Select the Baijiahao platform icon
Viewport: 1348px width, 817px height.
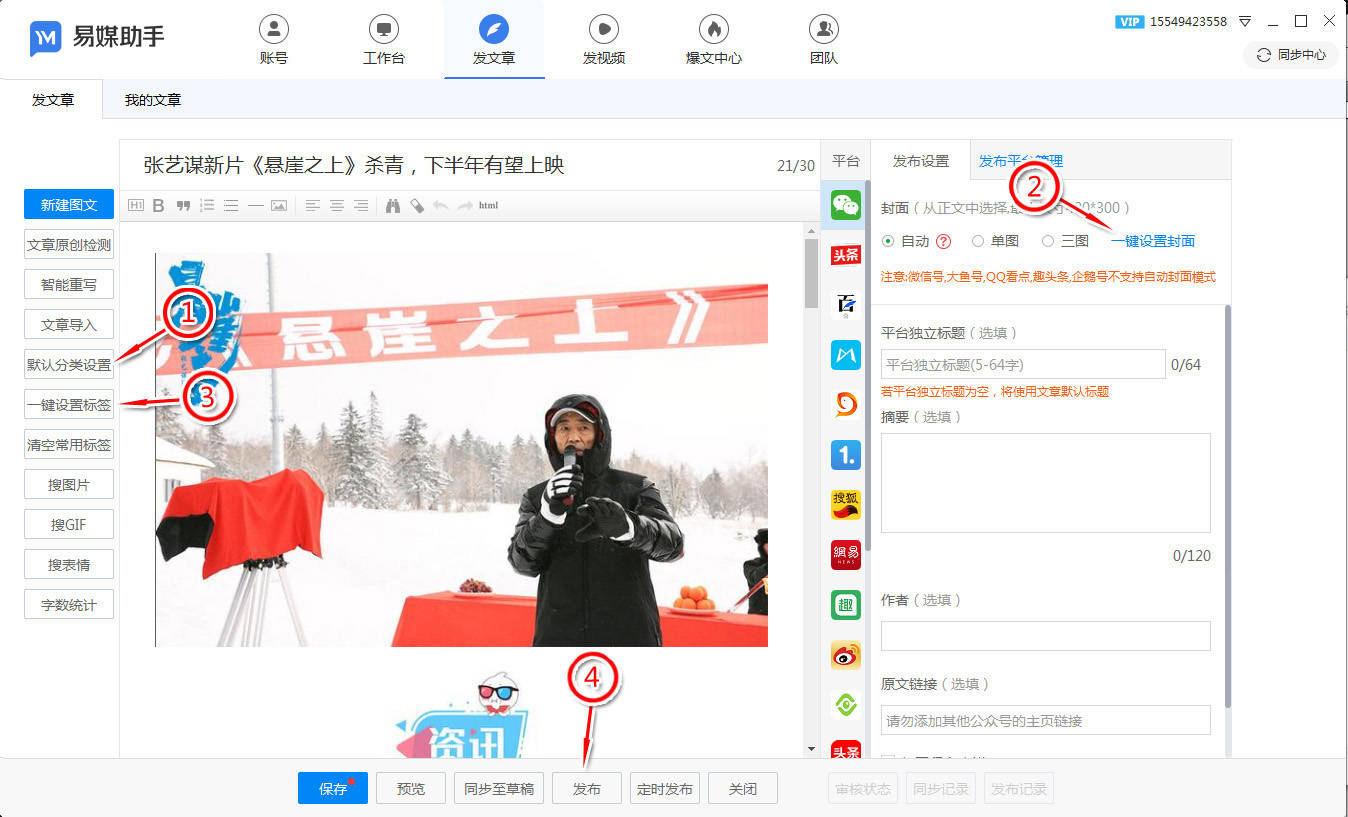[846, 303]
